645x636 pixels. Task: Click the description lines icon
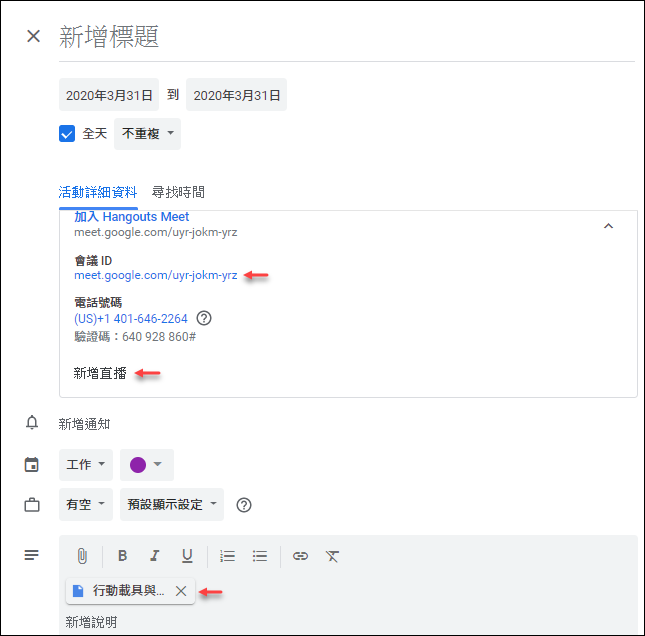[32, 555]
